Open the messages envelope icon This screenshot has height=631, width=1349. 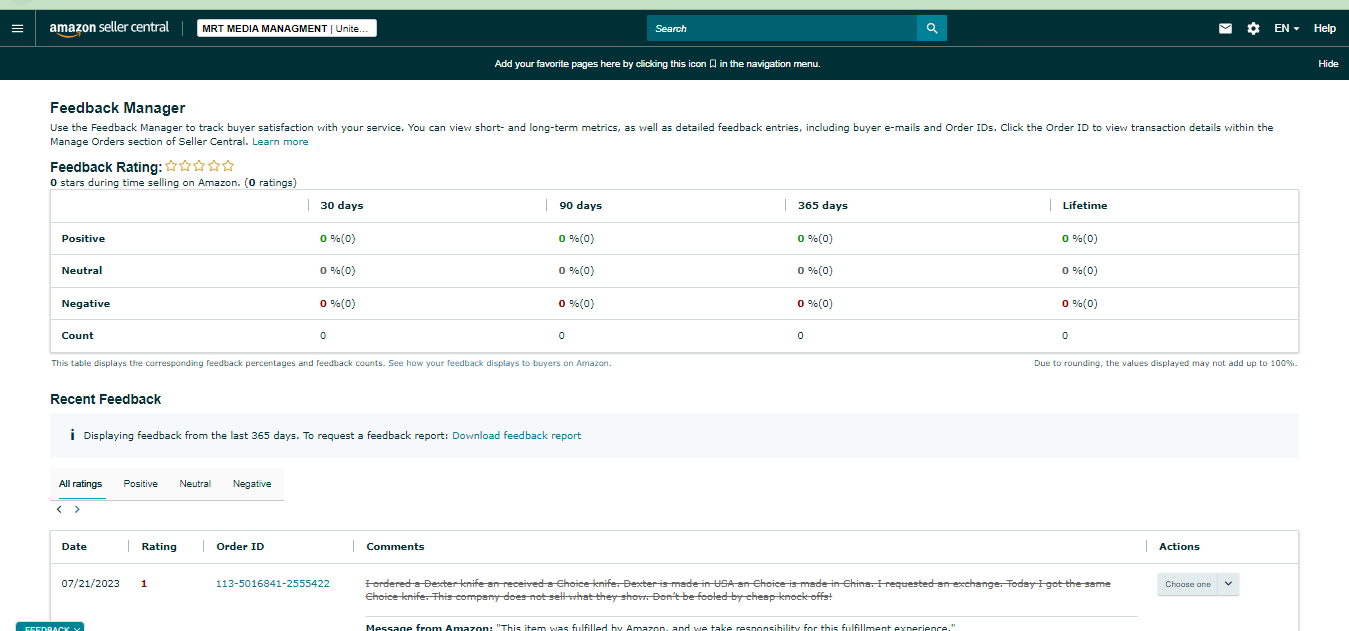(1225, 28)
